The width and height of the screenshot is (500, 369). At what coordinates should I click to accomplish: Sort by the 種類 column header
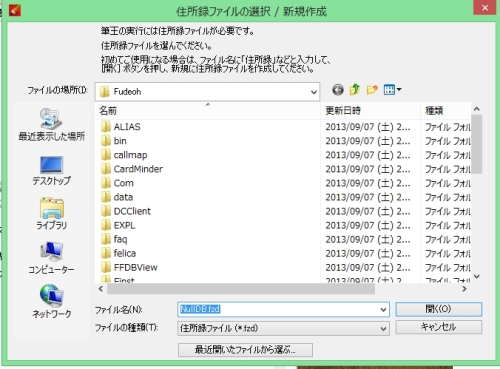(x=446, y=111)
